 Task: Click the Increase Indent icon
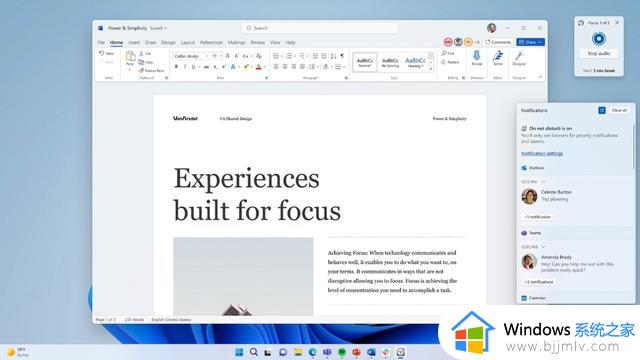point(324,56)
